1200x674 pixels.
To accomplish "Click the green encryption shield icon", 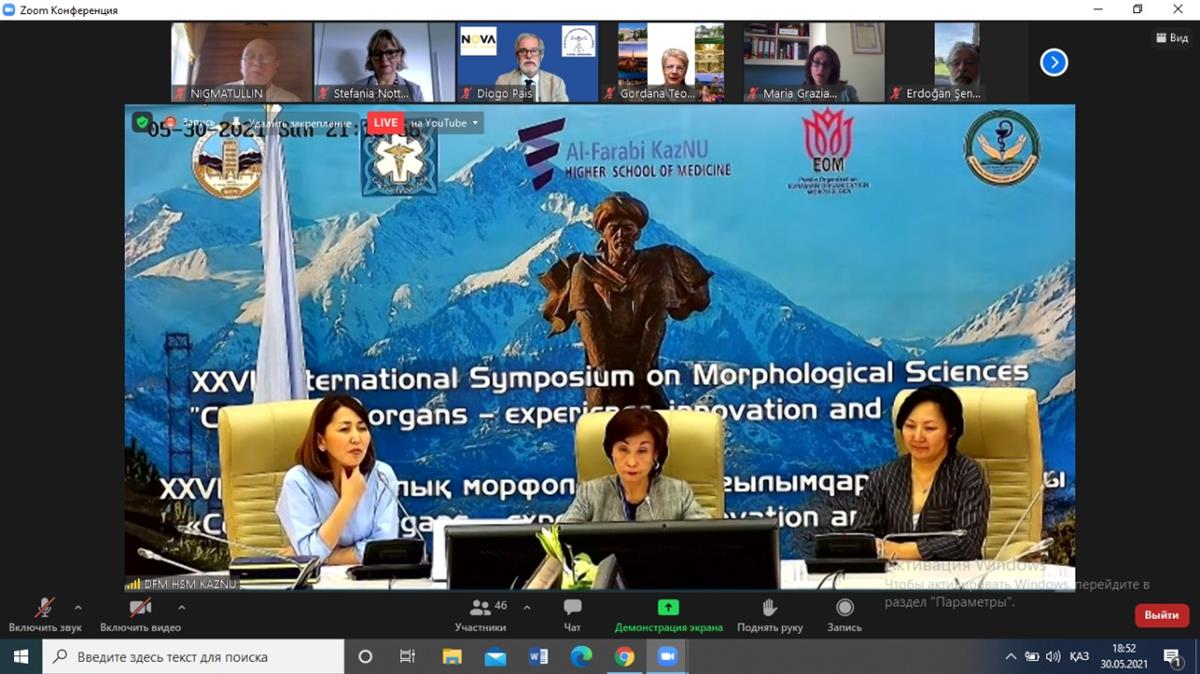I will click(x=142, y=121).
